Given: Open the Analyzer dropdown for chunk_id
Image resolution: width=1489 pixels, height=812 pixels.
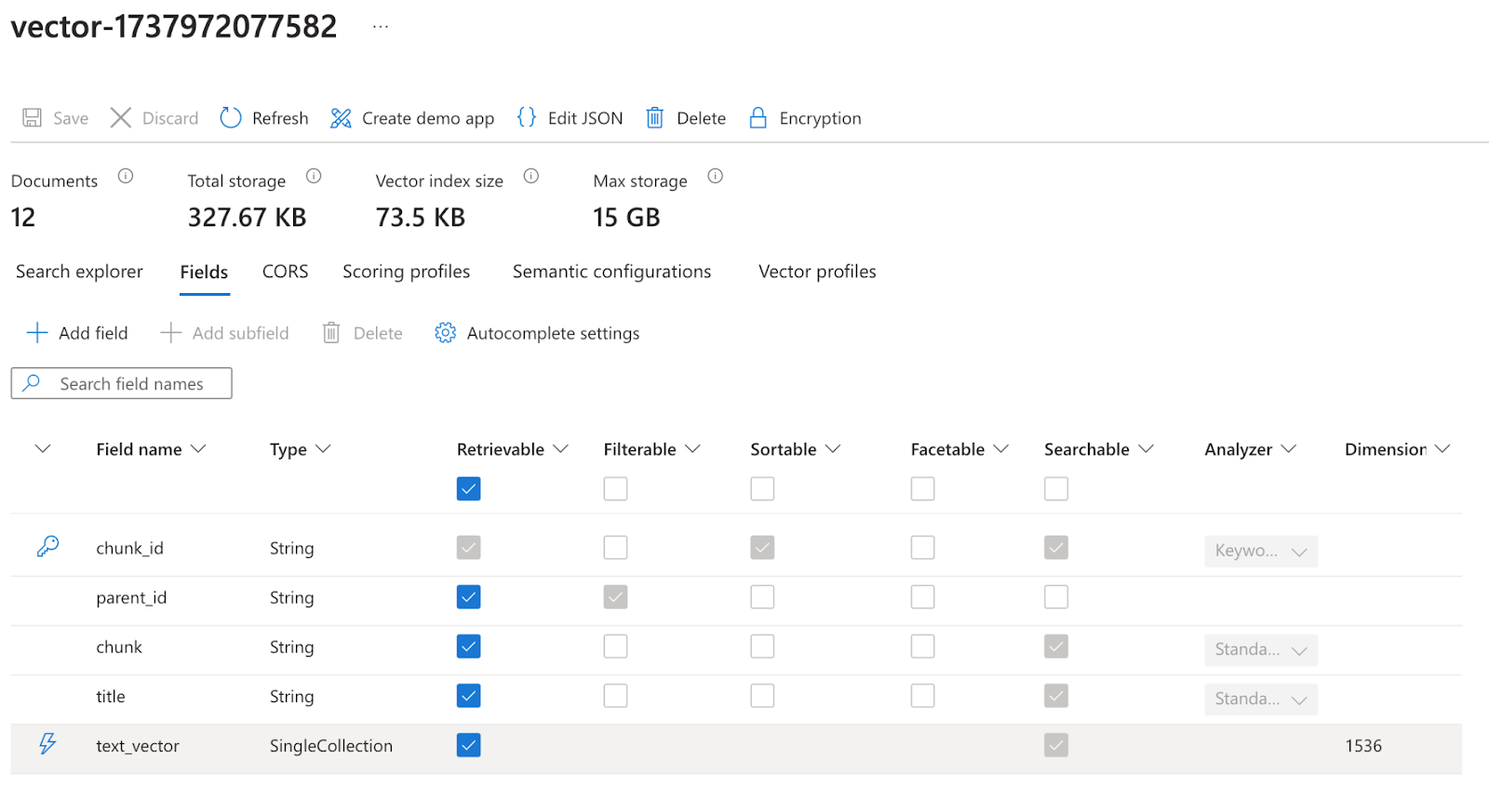Looking at the screenshot, I should (1260, 551).
